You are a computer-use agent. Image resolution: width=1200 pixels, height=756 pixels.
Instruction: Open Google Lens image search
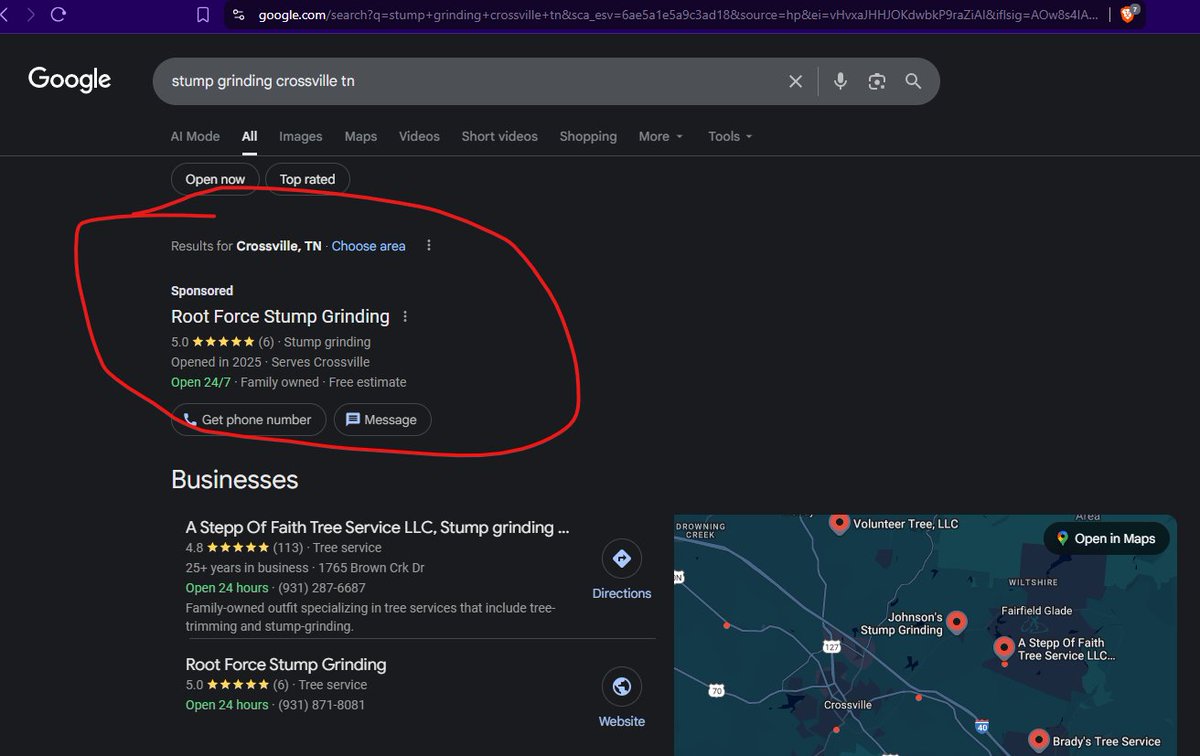tap(877, 81)
